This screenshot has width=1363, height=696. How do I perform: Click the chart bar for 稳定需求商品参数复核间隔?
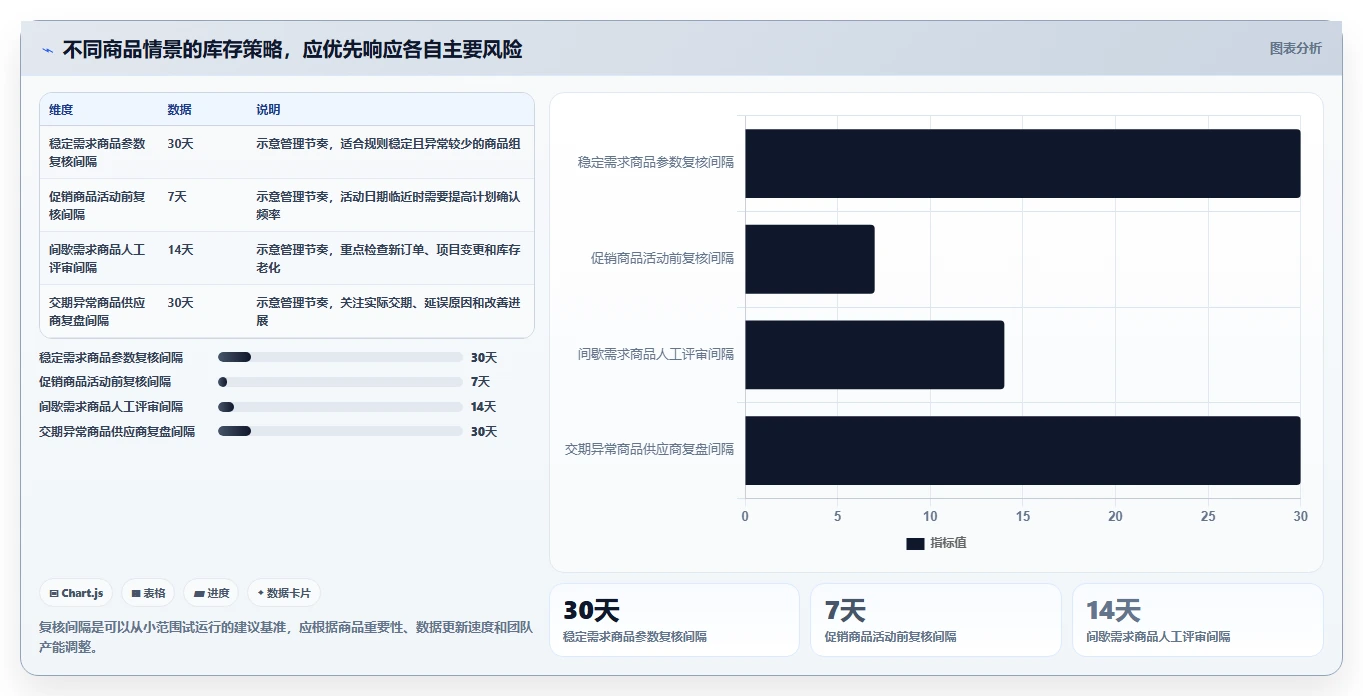click(x=1022, y=163)
